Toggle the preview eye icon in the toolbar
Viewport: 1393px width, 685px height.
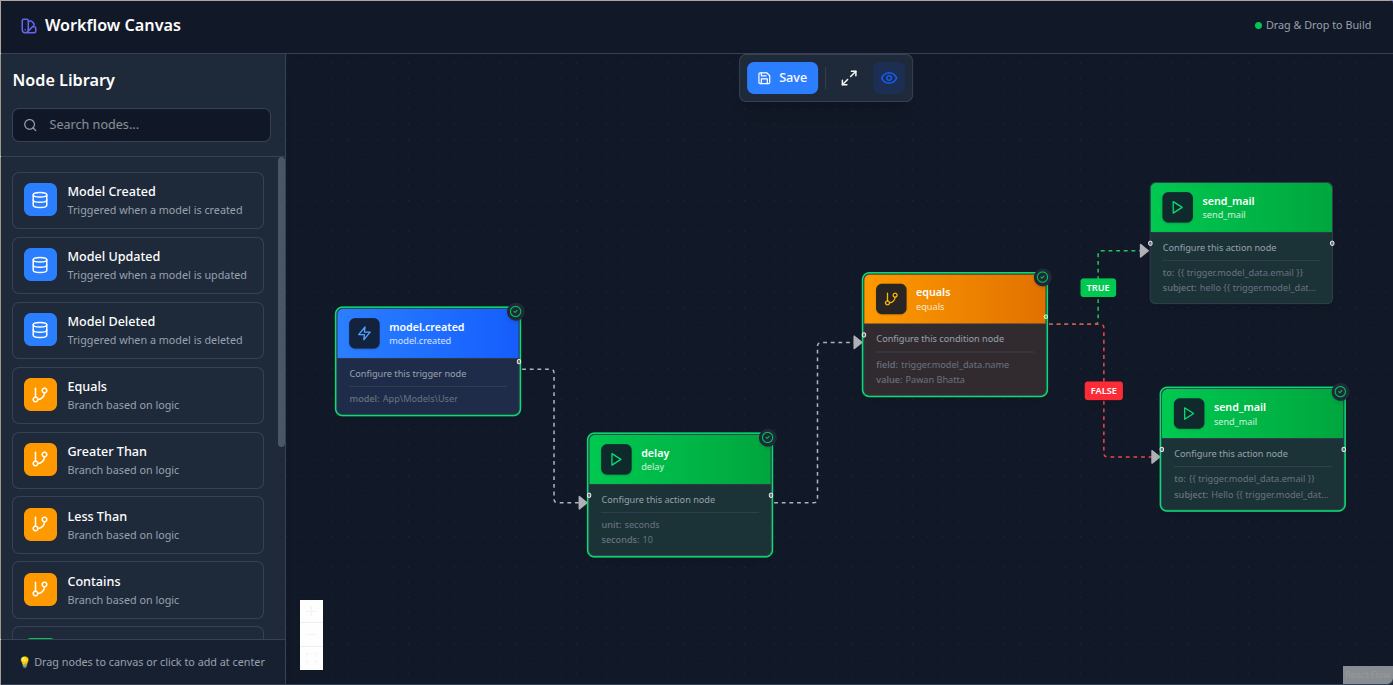point(889,77)
